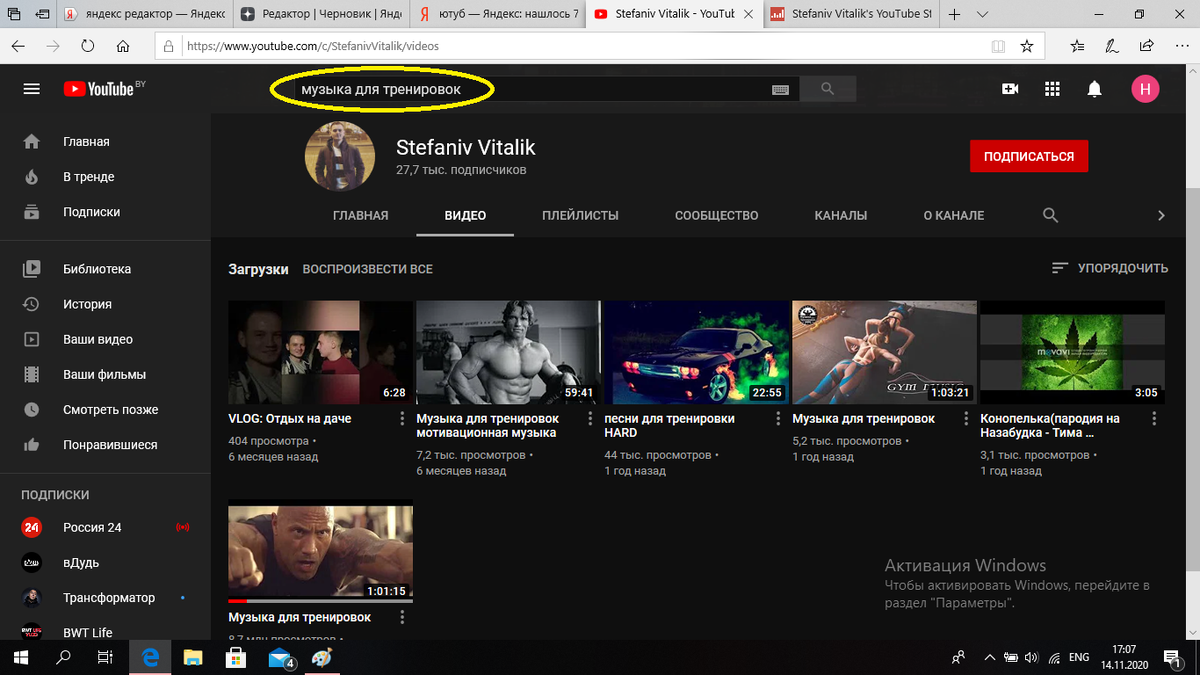The height and width of the screenshot is (675, 1200).
Task: Select the ВИДЕО channel tab
Action: click(465, 215)
